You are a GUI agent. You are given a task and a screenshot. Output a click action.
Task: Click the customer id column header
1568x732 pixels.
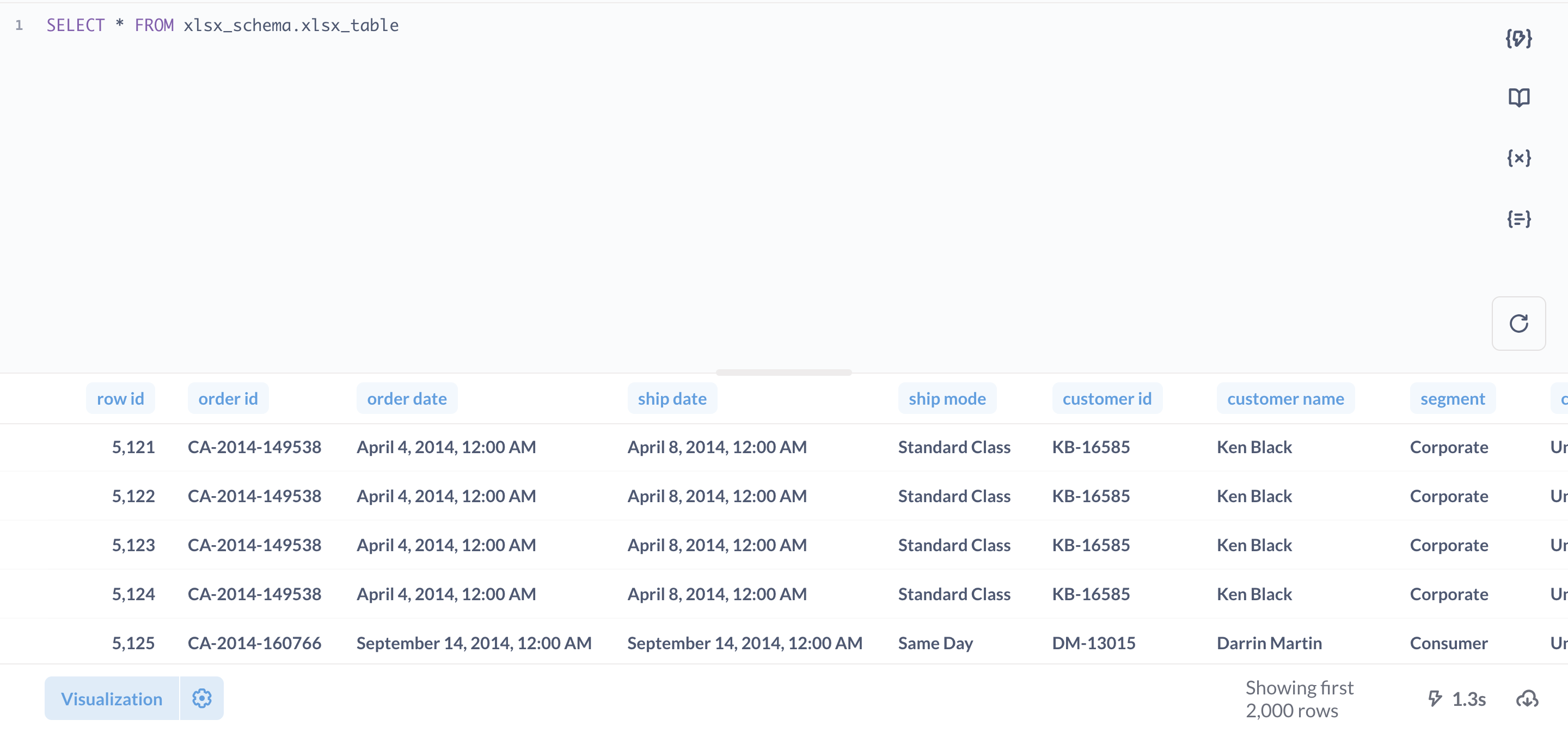coord(1107,399)
